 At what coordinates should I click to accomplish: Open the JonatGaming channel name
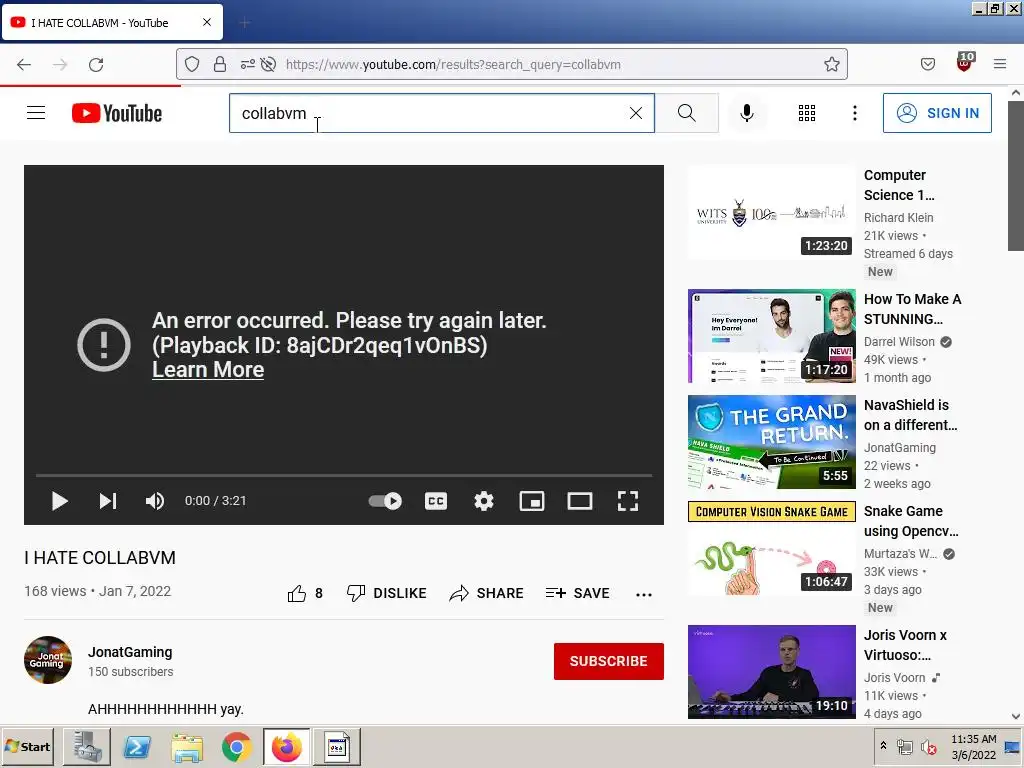[x=130, y=652]
